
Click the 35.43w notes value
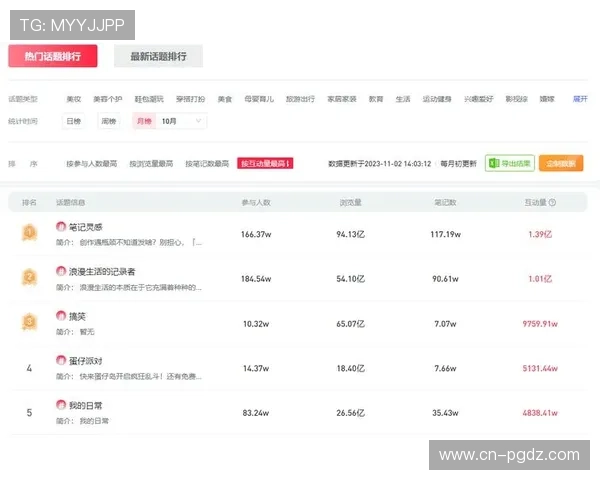click(445, 413)
